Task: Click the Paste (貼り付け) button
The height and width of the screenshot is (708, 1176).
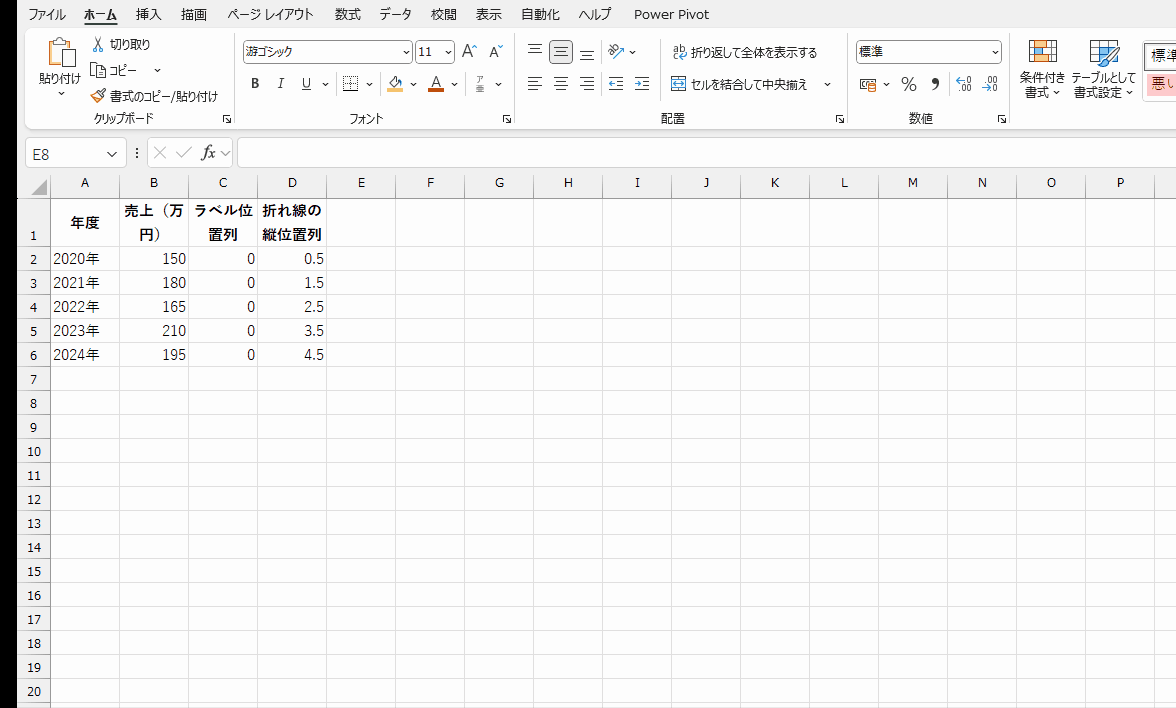Action: [x=58, y=62]
